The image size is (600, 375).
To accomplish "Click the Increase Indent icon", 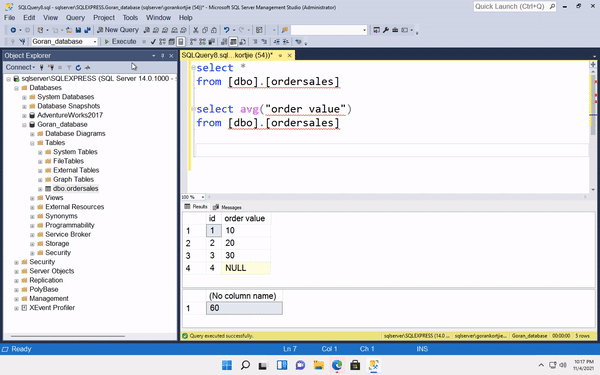I will [x=285, y=41].
